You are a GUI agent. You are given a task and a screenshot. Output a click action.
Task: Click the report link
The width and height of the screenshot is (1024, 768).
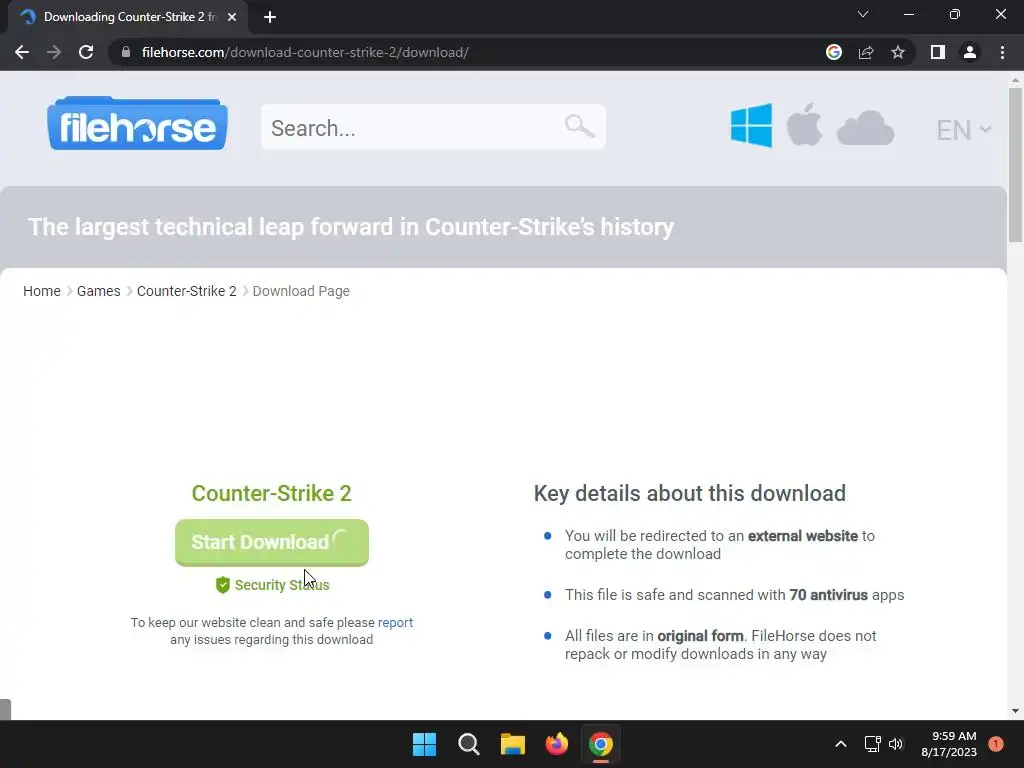tap(395, 622)
